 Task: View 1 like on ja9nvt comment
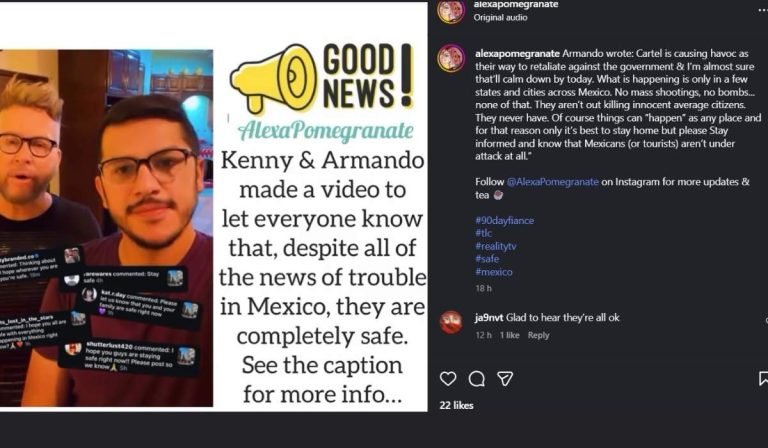[x=509, y=335]
